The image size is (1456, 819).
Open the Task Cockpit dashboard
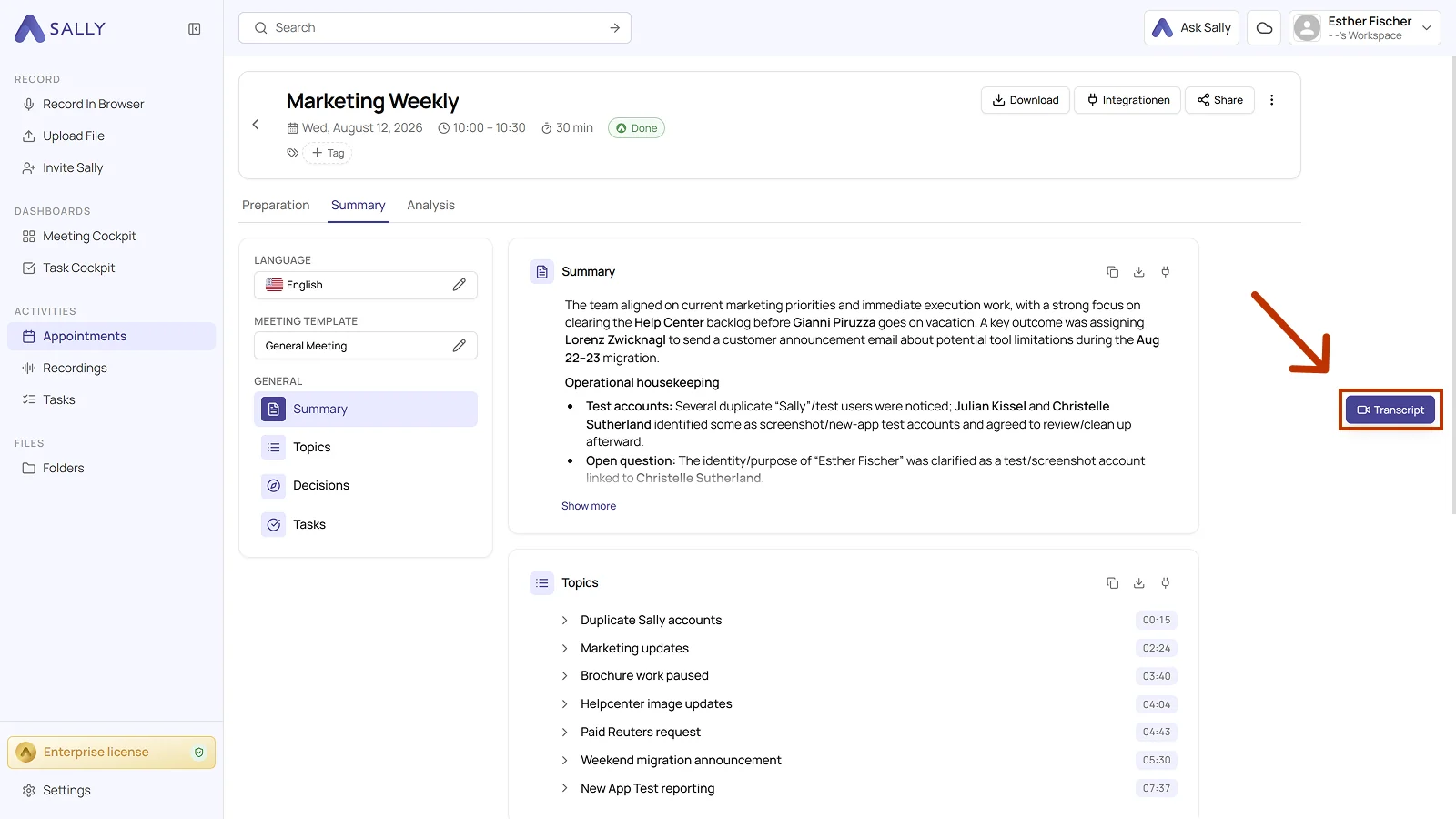(x=111, y=268)
